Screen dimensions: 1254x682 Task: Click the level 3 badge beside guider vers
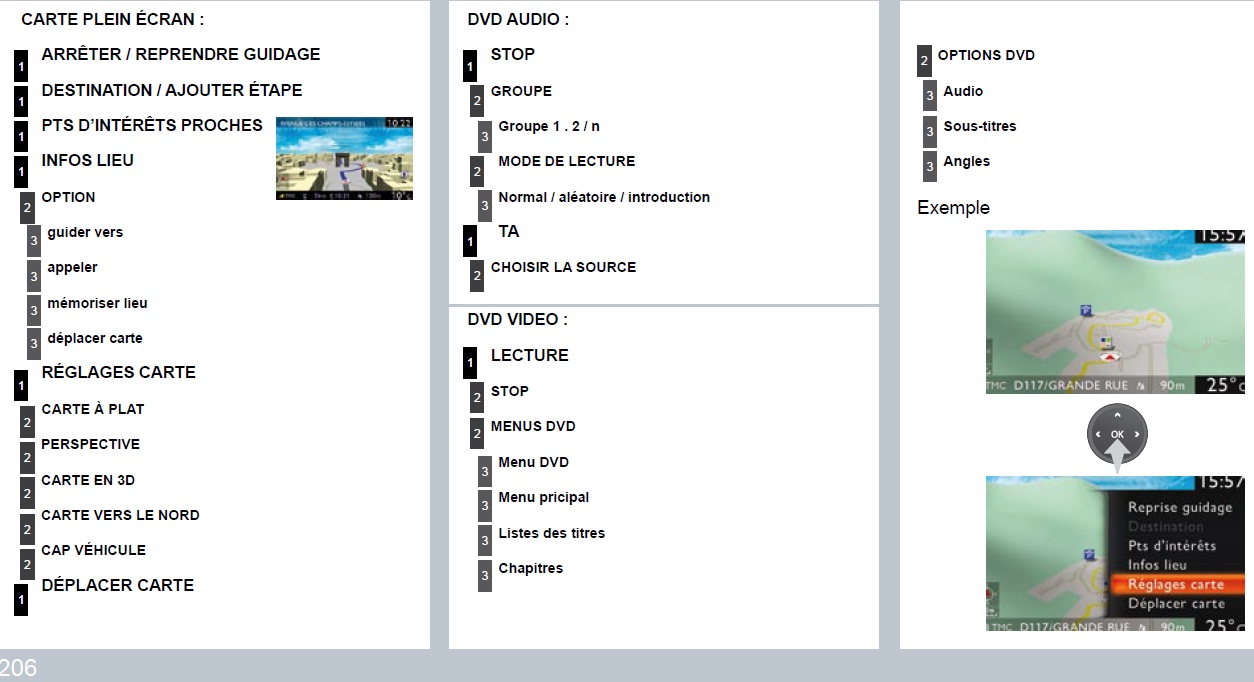tap(34, 241)
